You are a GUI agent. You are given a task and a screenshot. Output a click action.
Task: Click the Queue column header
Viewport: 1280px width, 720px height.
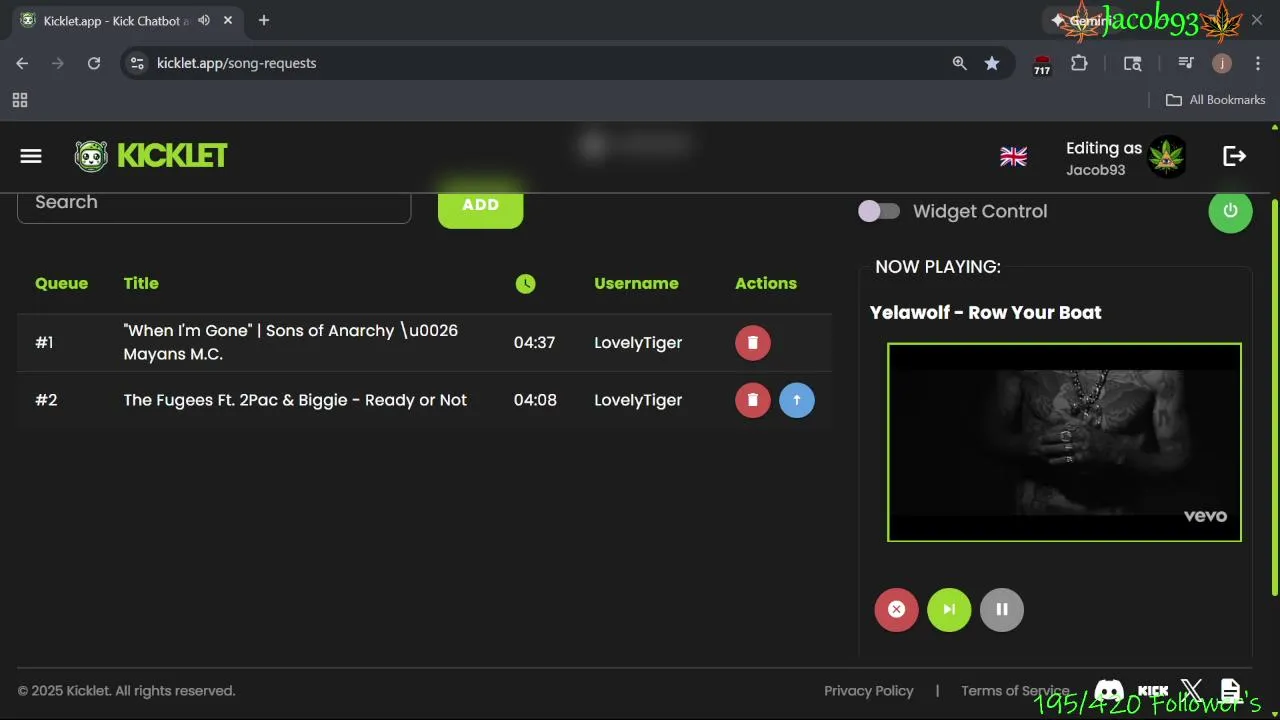(61, 284)
